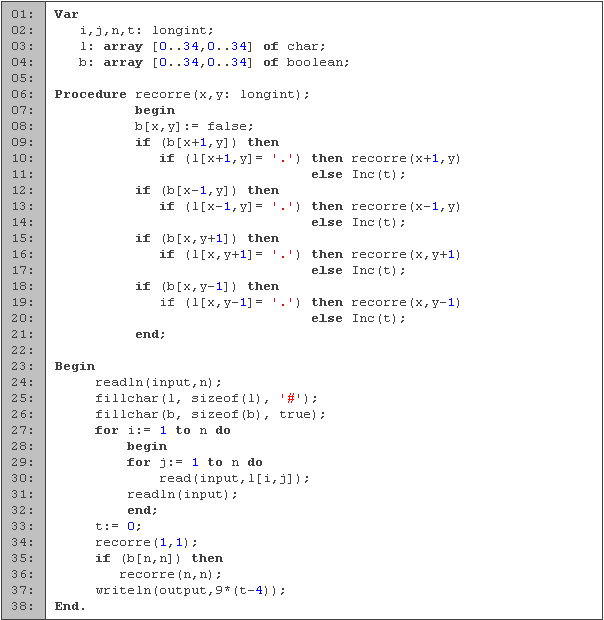Viewport: 604px width, 620px height.
Task: Click 'readln(input);' on line 31
Action: click(x=182, y=494)
